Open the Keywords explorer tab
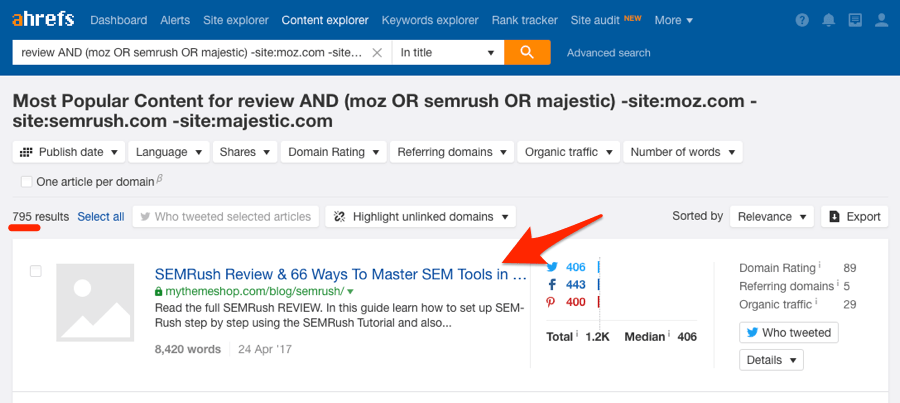The width and height of the screenshot is (900, 403). pos(430,20)
